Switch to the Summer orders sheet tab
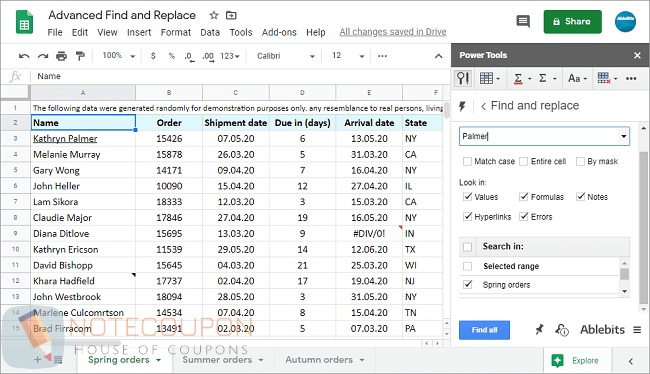650x374 pixels. click(217, 359)
